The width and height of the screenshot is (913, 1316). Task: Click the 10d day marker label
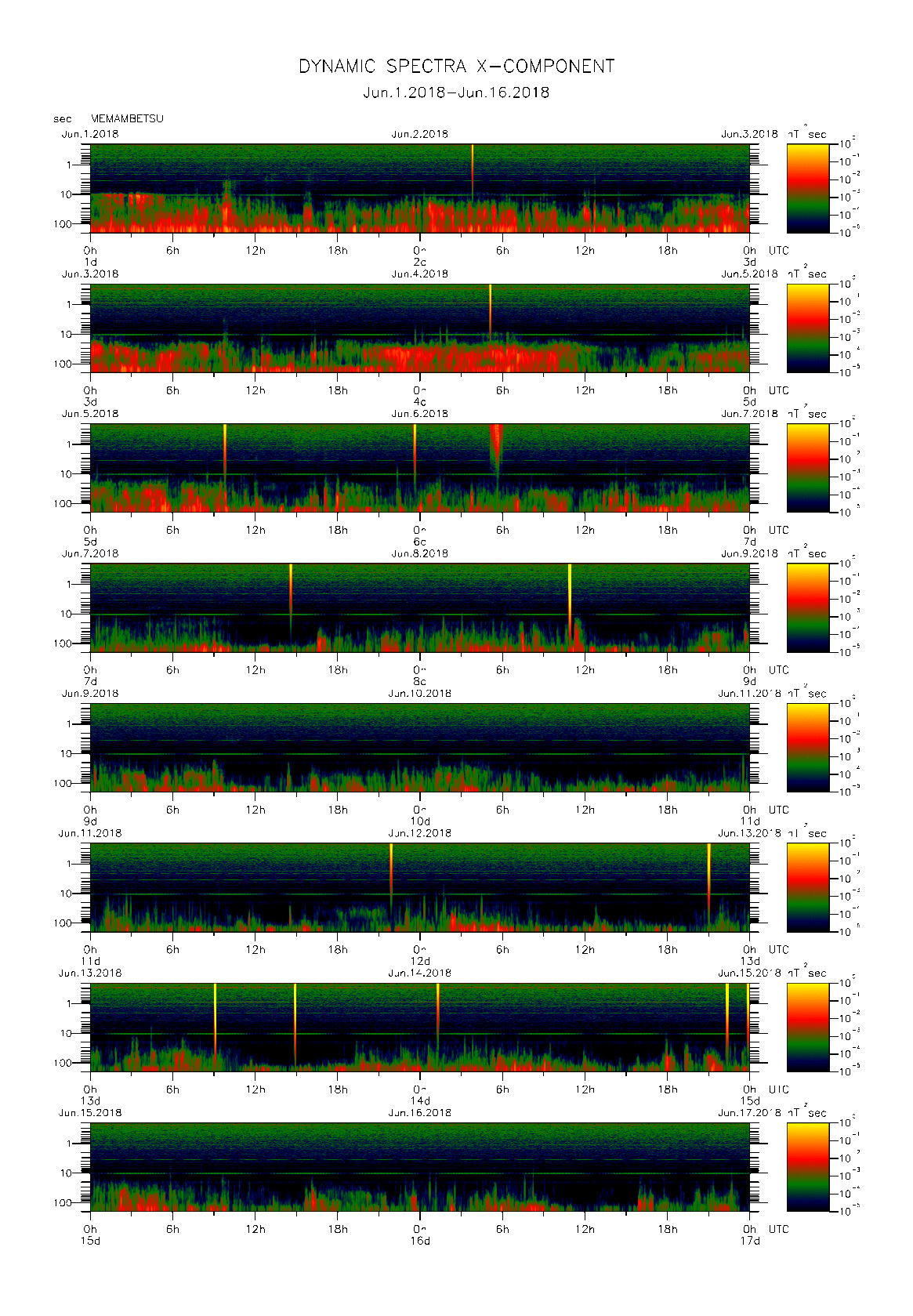coord(420,821)
